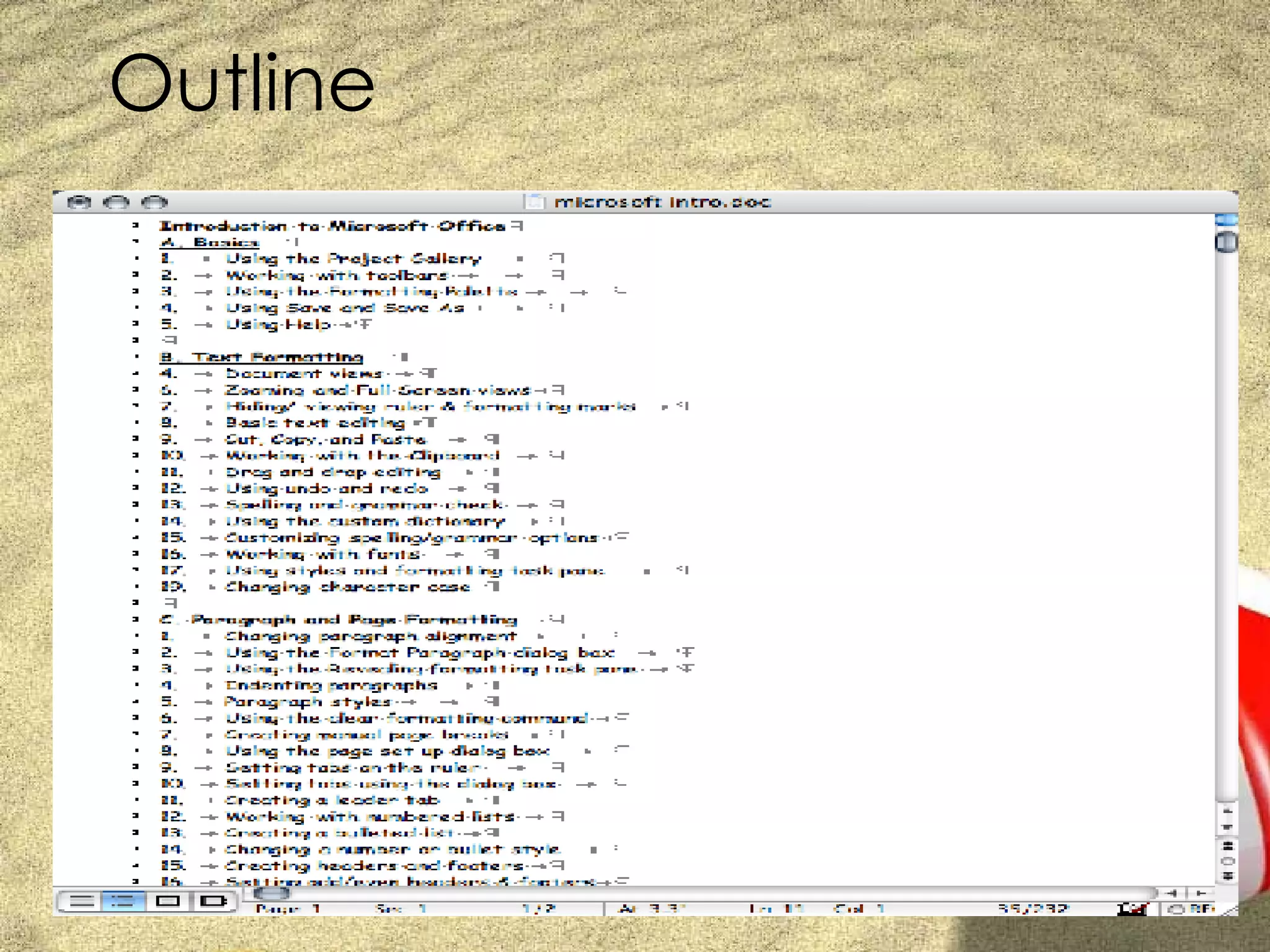Click the line "Drag and drop editing"

(x=333, y=472)
